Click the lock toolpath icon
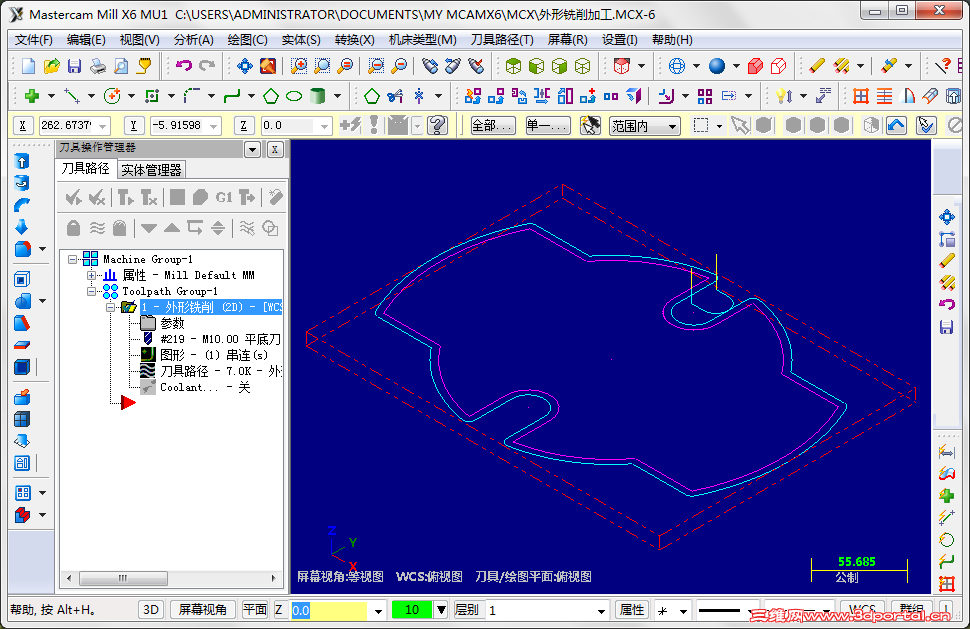This screenshot has width=970, height=629. 72,228
